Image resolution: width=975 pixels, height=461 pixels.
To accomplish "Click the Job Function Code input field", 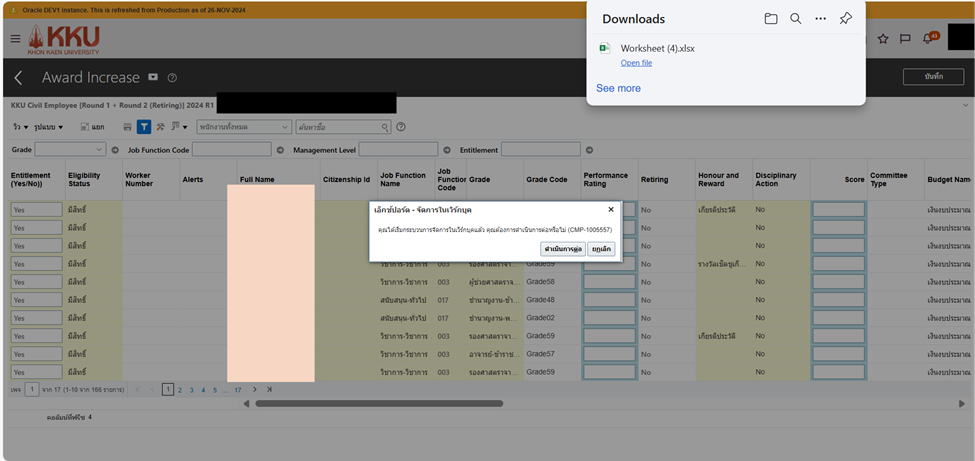I will [231, 150].
